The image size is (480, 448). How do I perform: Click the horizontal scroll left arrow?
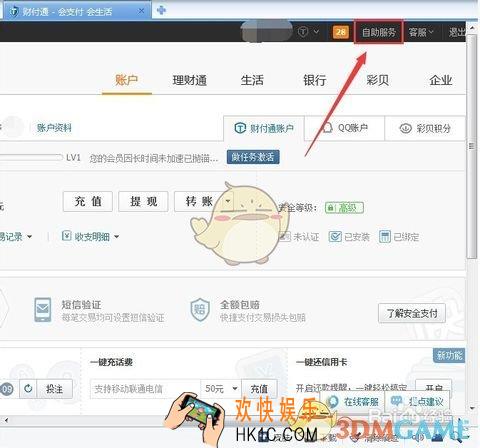pyautogui.click(x=6, y=419)
